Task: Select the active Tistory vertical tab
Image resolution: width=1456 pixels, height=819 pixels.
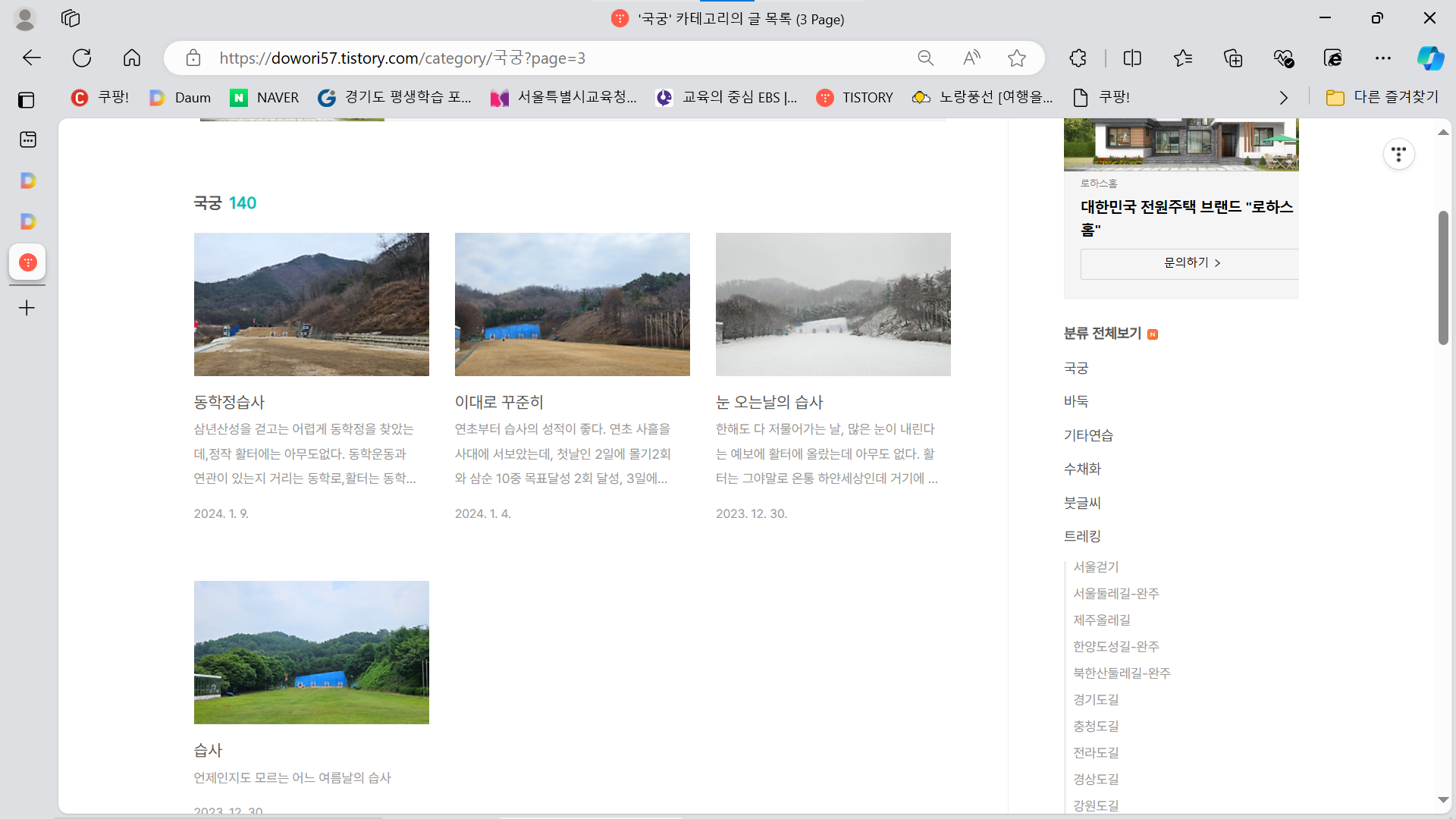Action: coord(28,262)
